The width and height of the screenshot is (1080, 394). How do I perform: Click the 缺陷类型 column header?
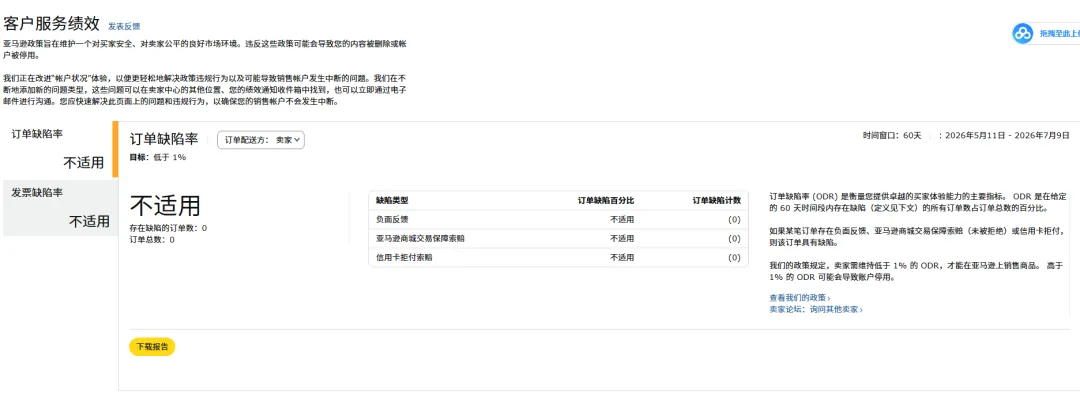pyautogui.click(x=392, y=200)
